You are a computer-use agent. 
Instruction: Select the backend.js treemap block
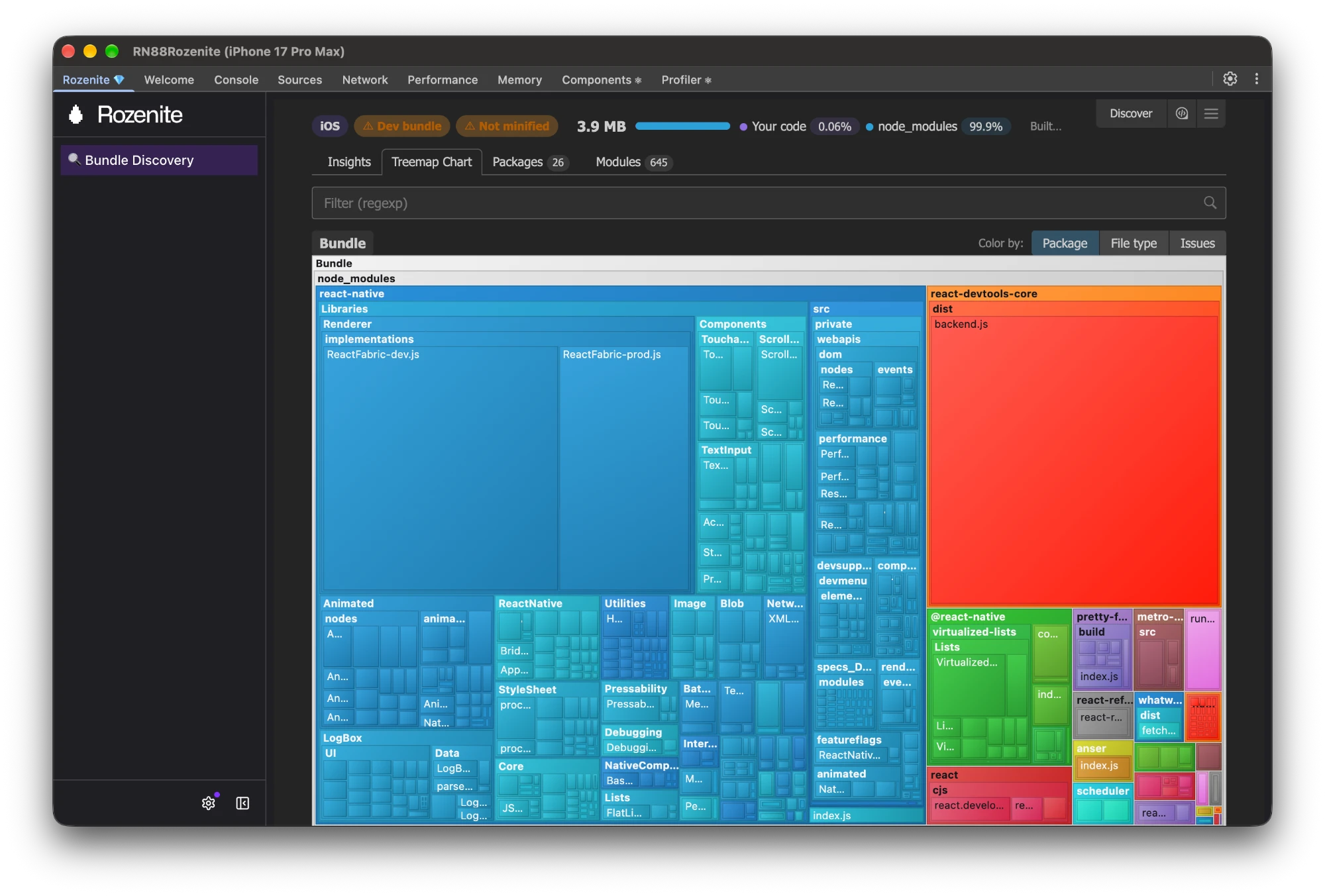click(1074, 460)
